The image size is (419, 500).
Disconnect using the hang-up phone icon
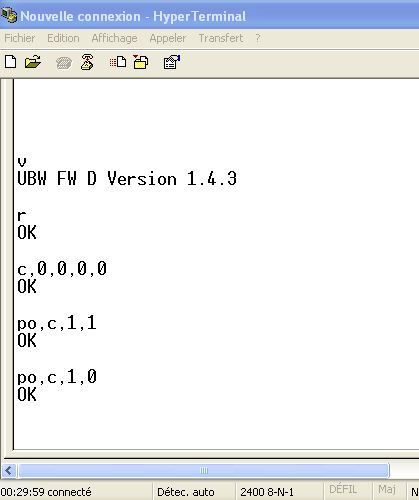click(87, 62)
